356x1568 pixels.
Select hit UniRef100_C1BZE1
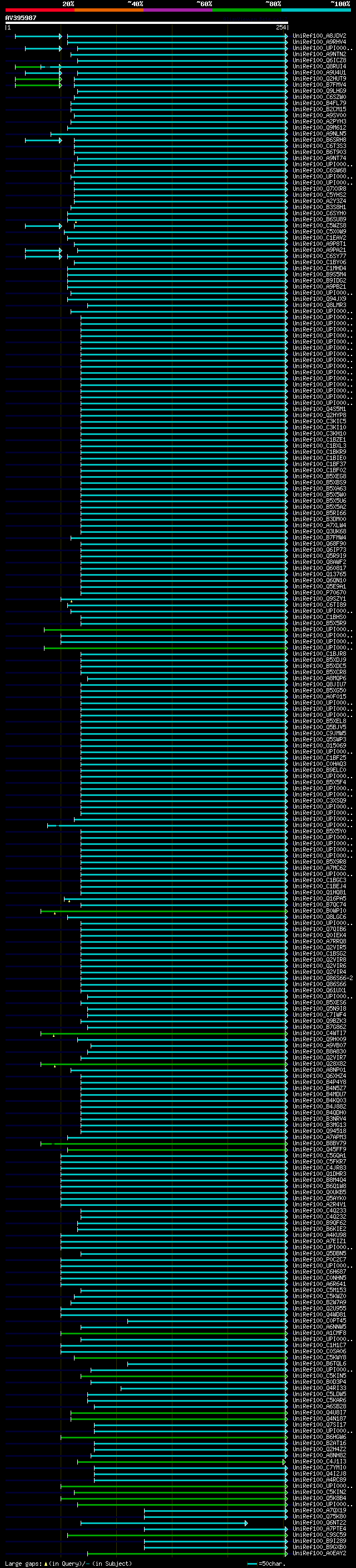[x=319, y=439]
